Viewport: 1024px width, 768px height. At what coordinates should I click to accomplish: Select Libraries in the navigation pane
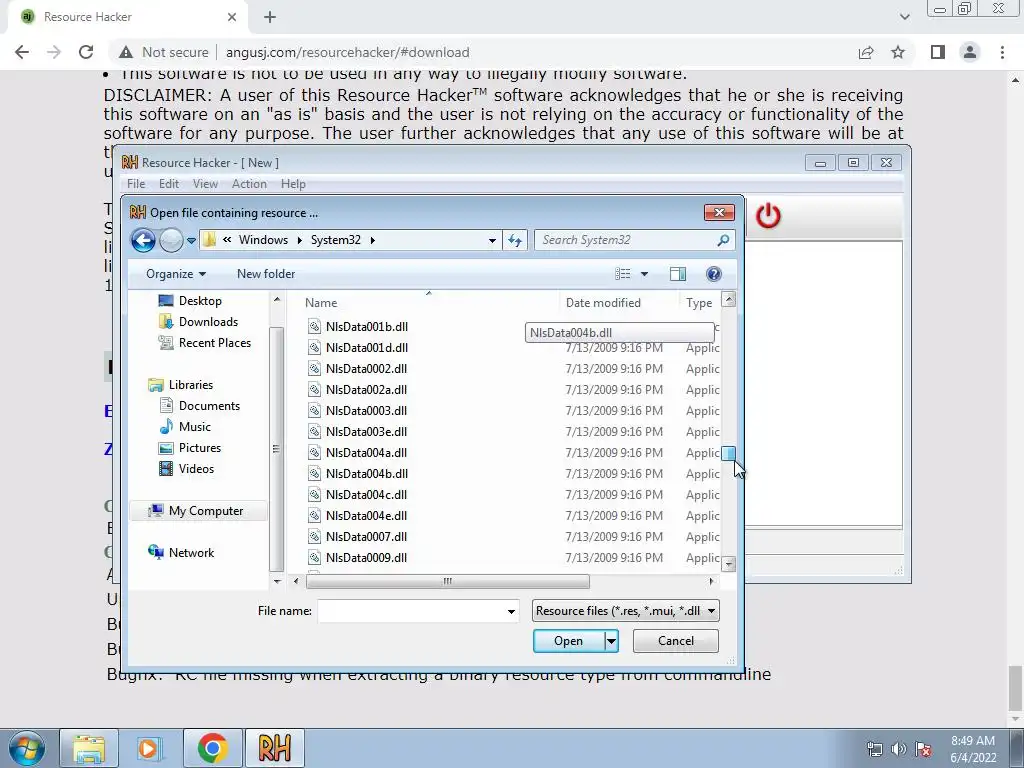(x=181, y=385)
